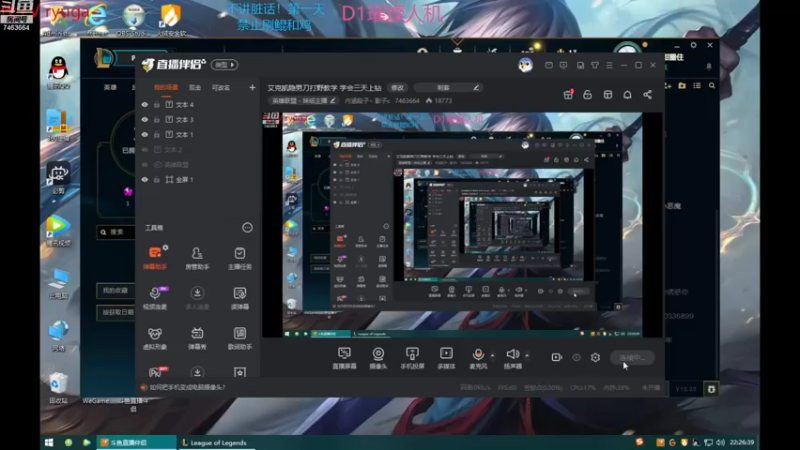
Task: Click the Windows Start button
Action: pos(49,442)
